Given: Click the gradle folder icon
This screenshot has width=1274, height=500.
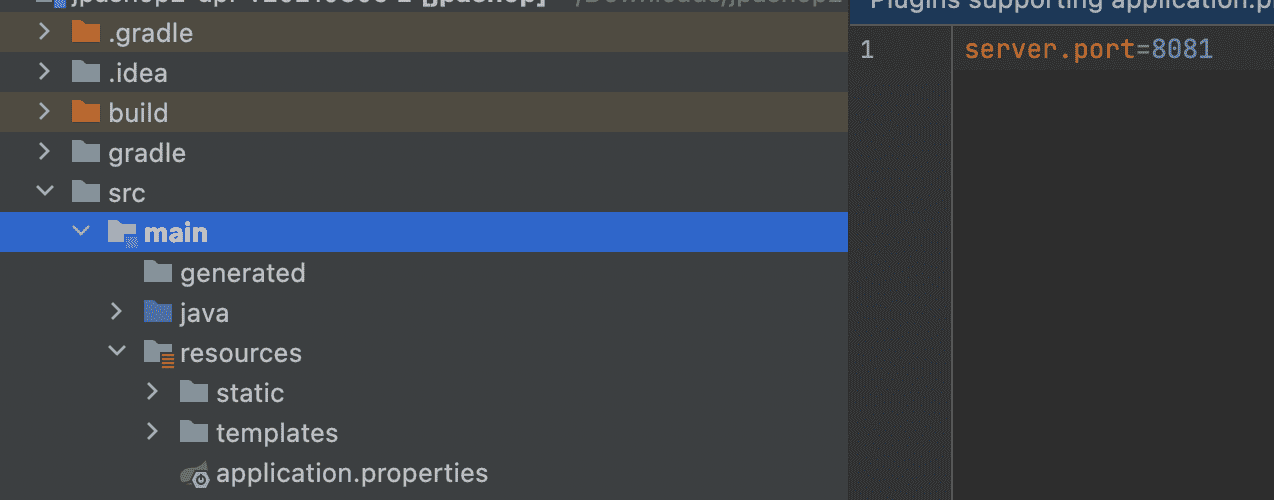Looking at the screenshot, I should (x=86, y=152).
